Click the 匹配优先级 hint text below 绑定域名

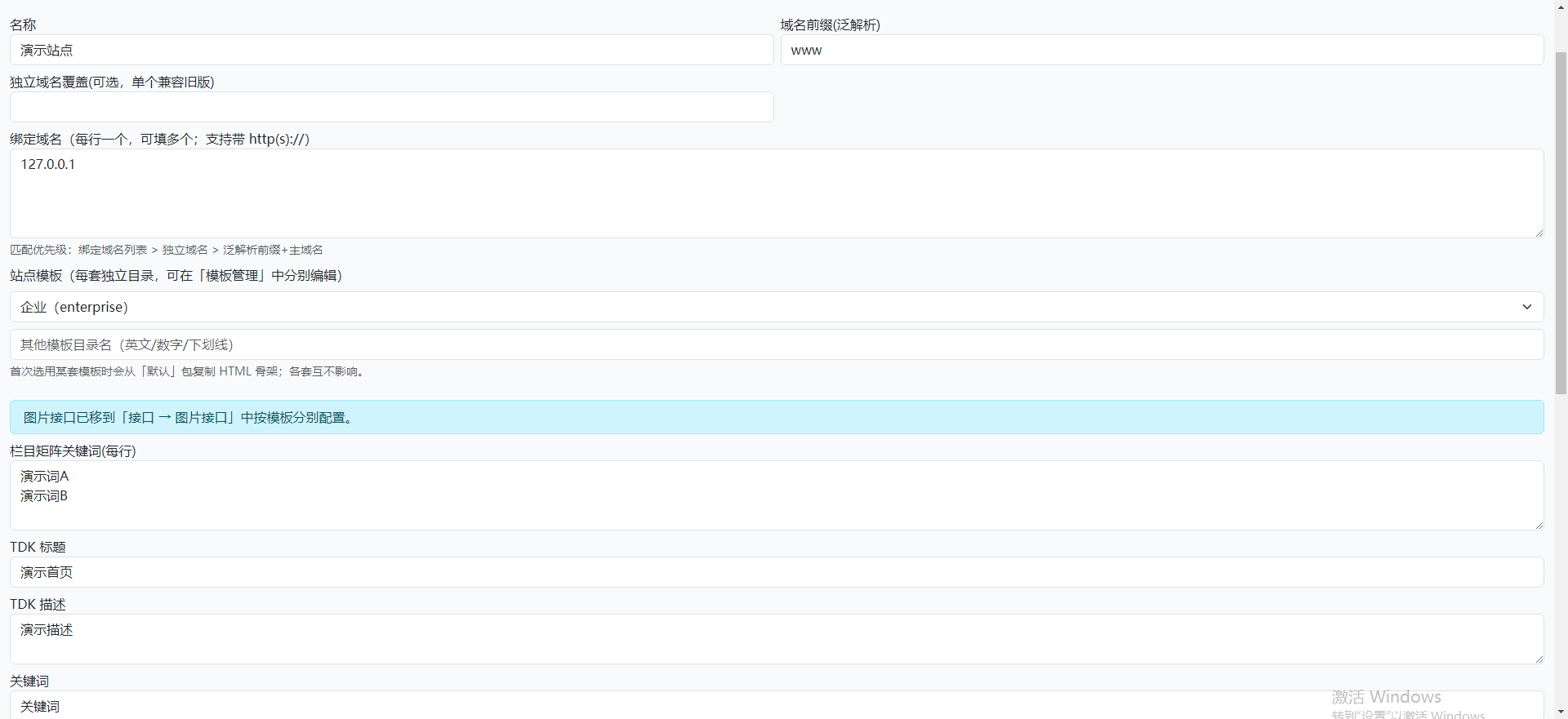click(x=167, y=250)
